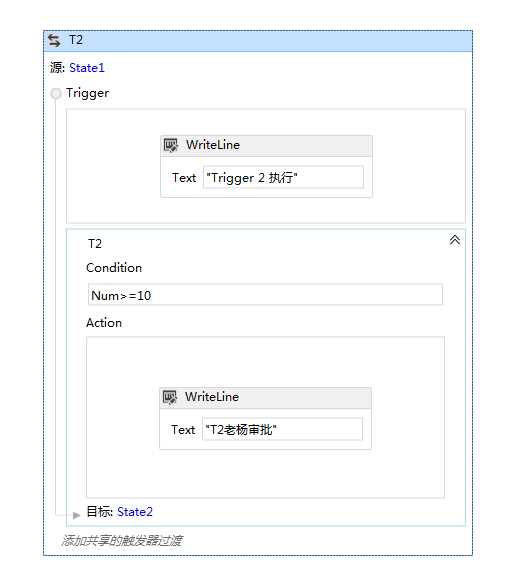The height and width of the screenshot is (579, 505).
Task: Click the Num>=10 condition field
Action: (265, 295)
